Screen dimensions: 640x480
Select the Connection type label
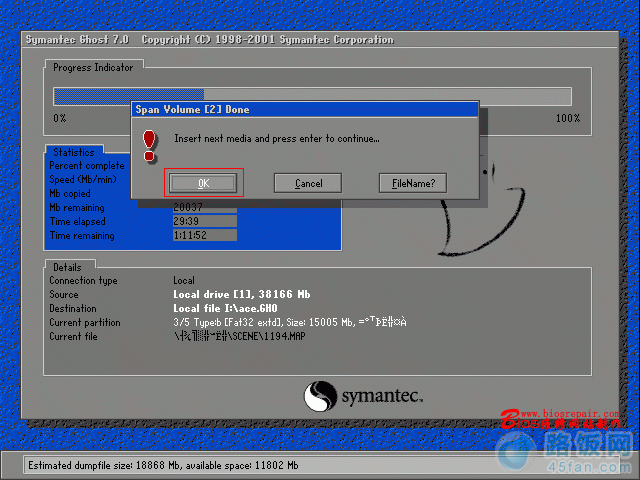click(83, 280)
